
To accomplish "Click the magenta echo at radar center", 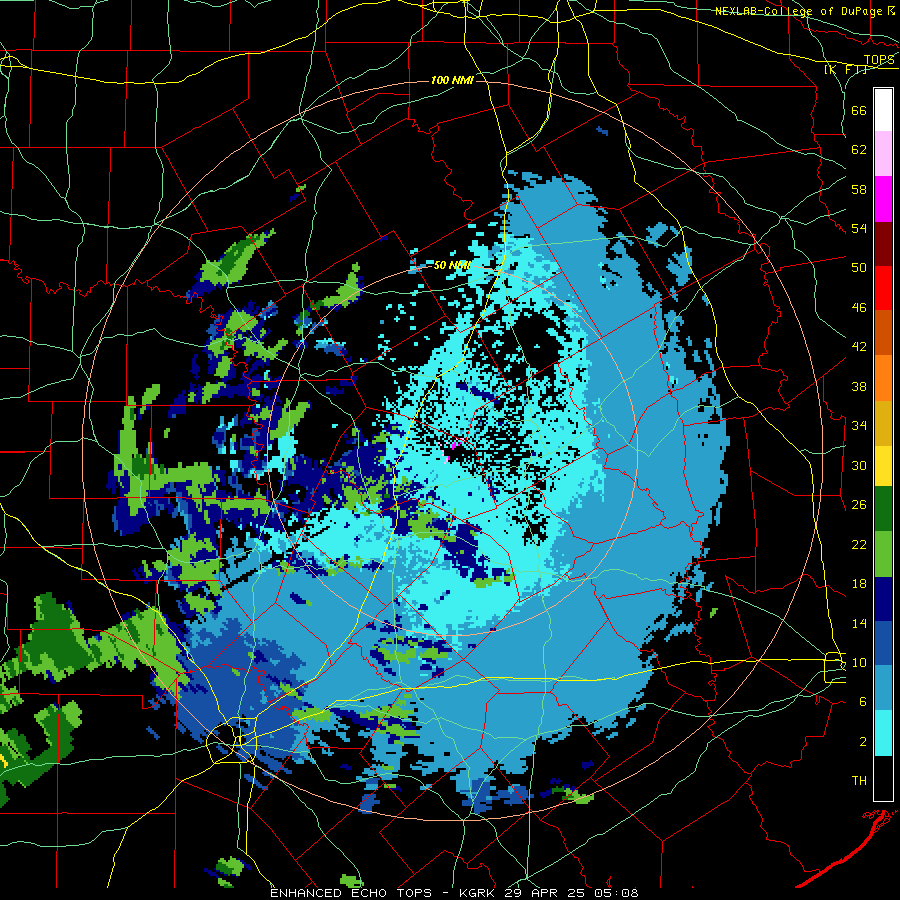I will [457, 445].
